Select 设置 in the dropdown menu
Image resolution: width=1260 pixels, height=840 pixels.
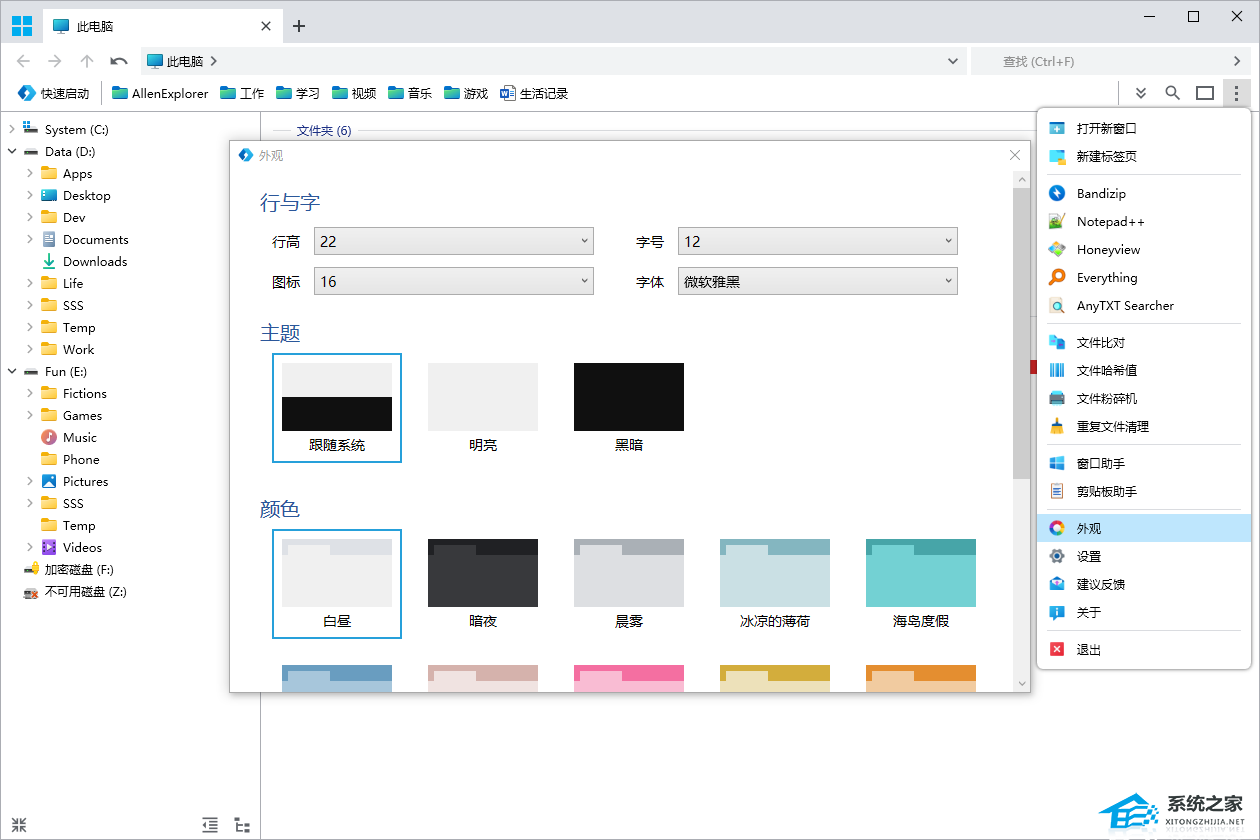pos(1088,556)
